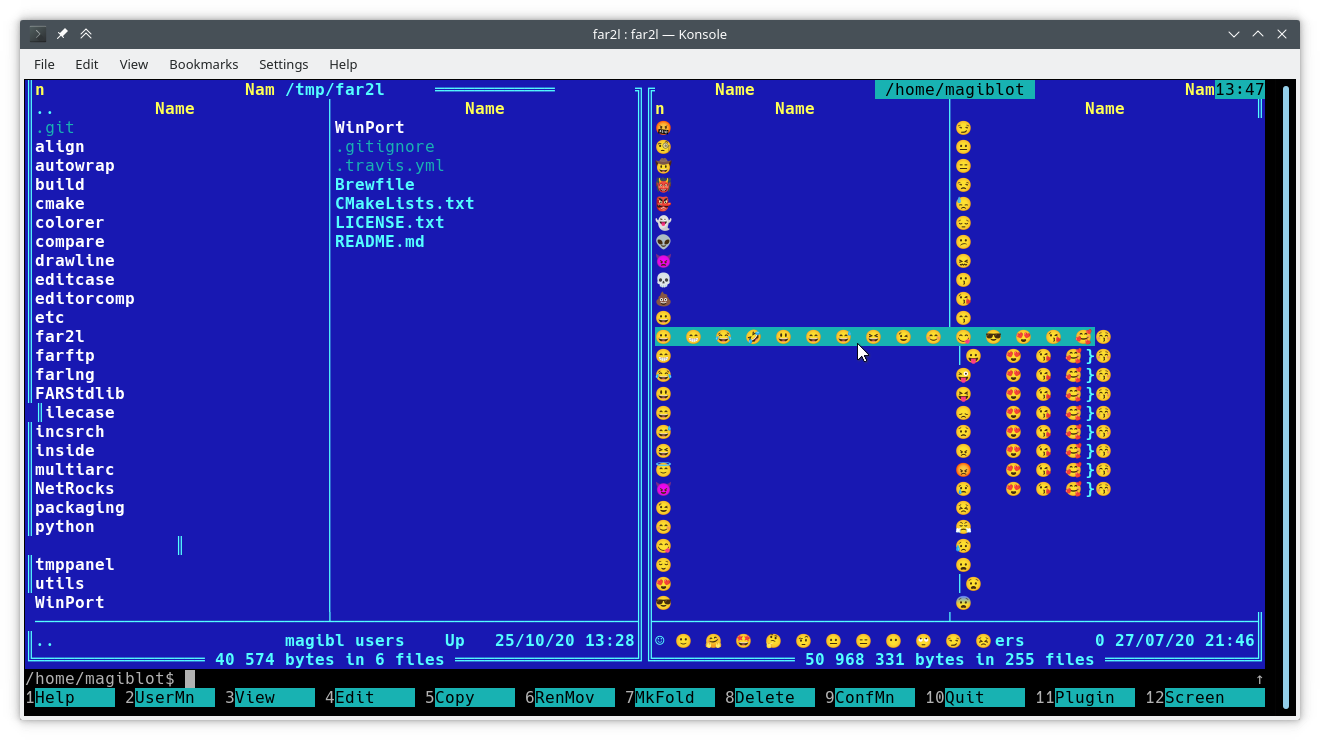Click the sunglasses emoji in the highlighted selection row
This screenshot has width=1320, height=740.
click(993, 337)
